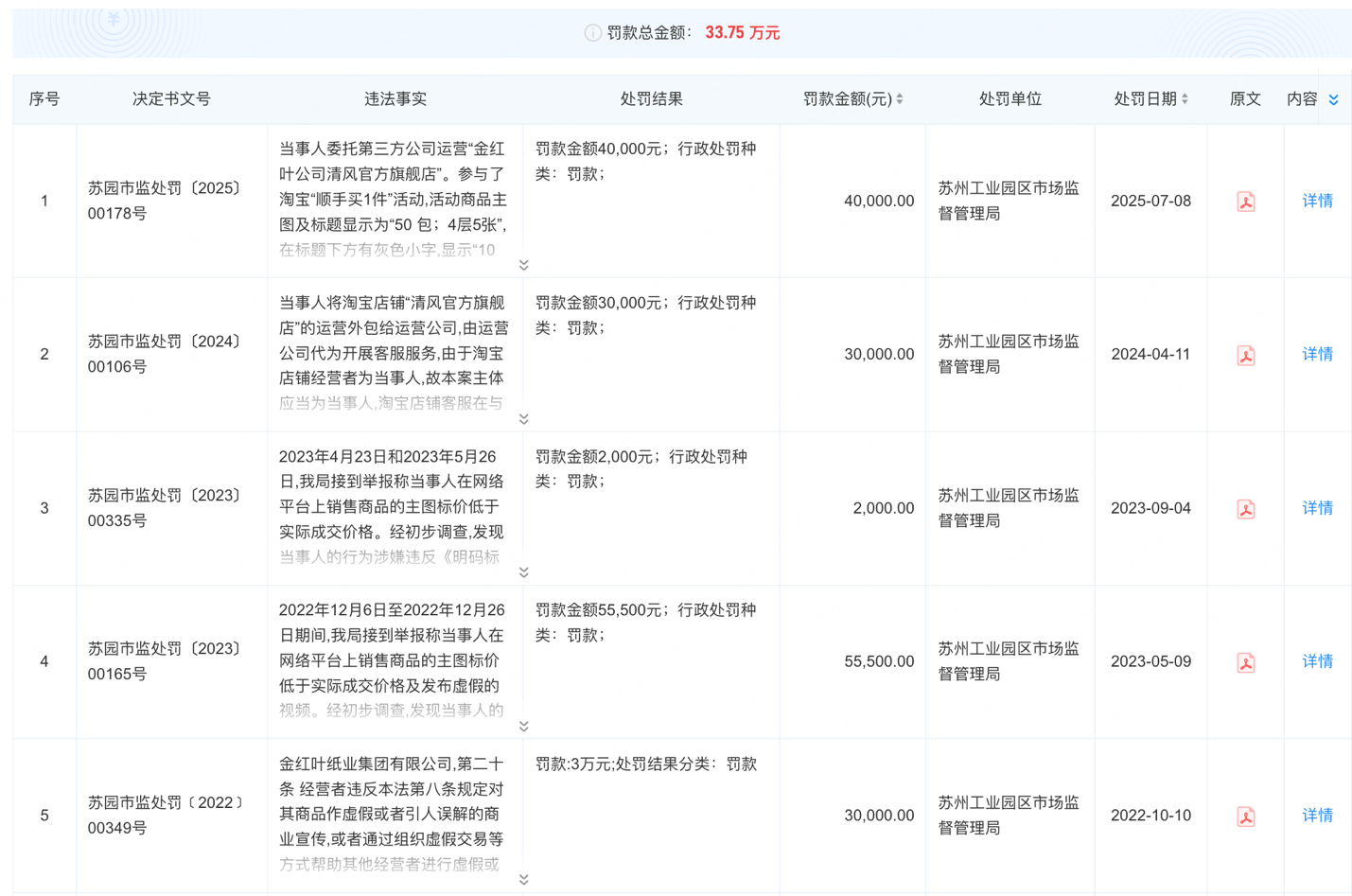
Task: Expand 违法事实 text in row 3
Action: pos(523,572)
